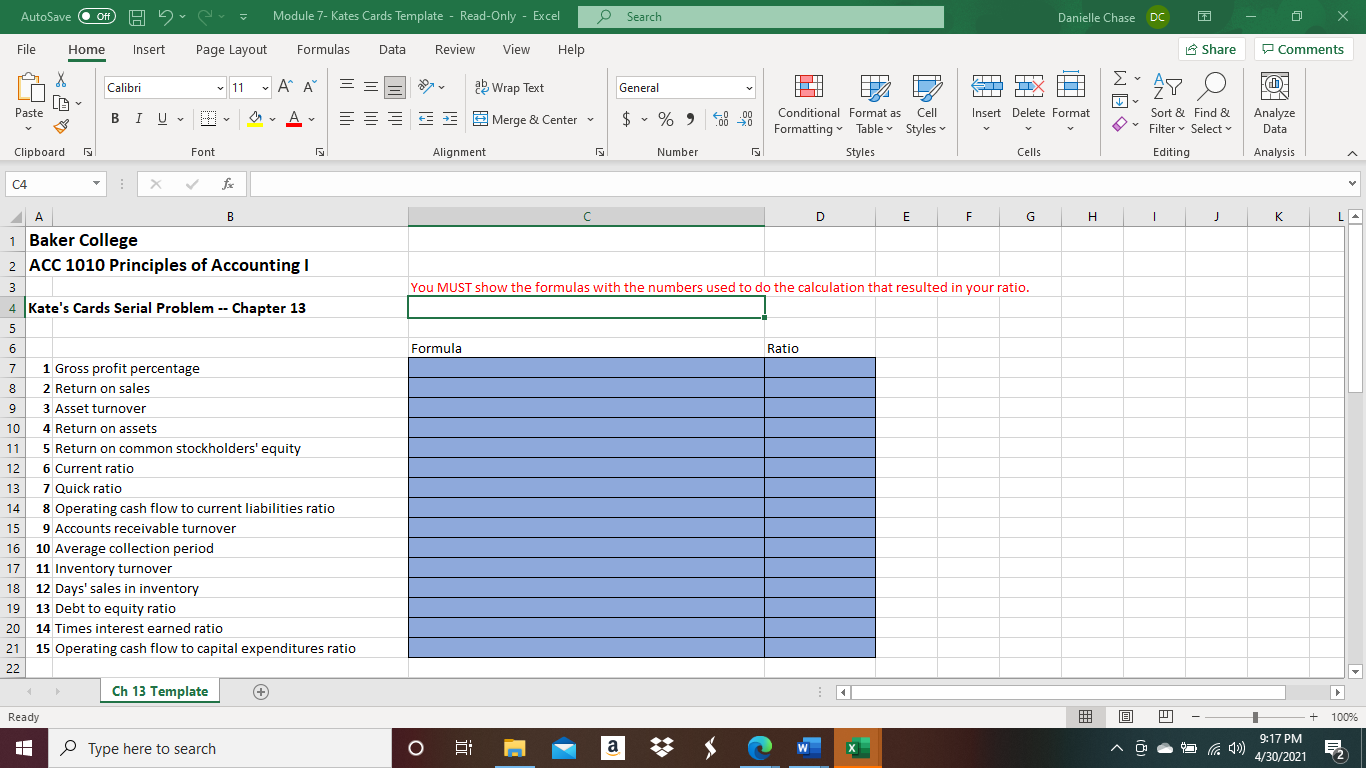
Task: Click the Increase Indent icon
Action: coord(451,120)
